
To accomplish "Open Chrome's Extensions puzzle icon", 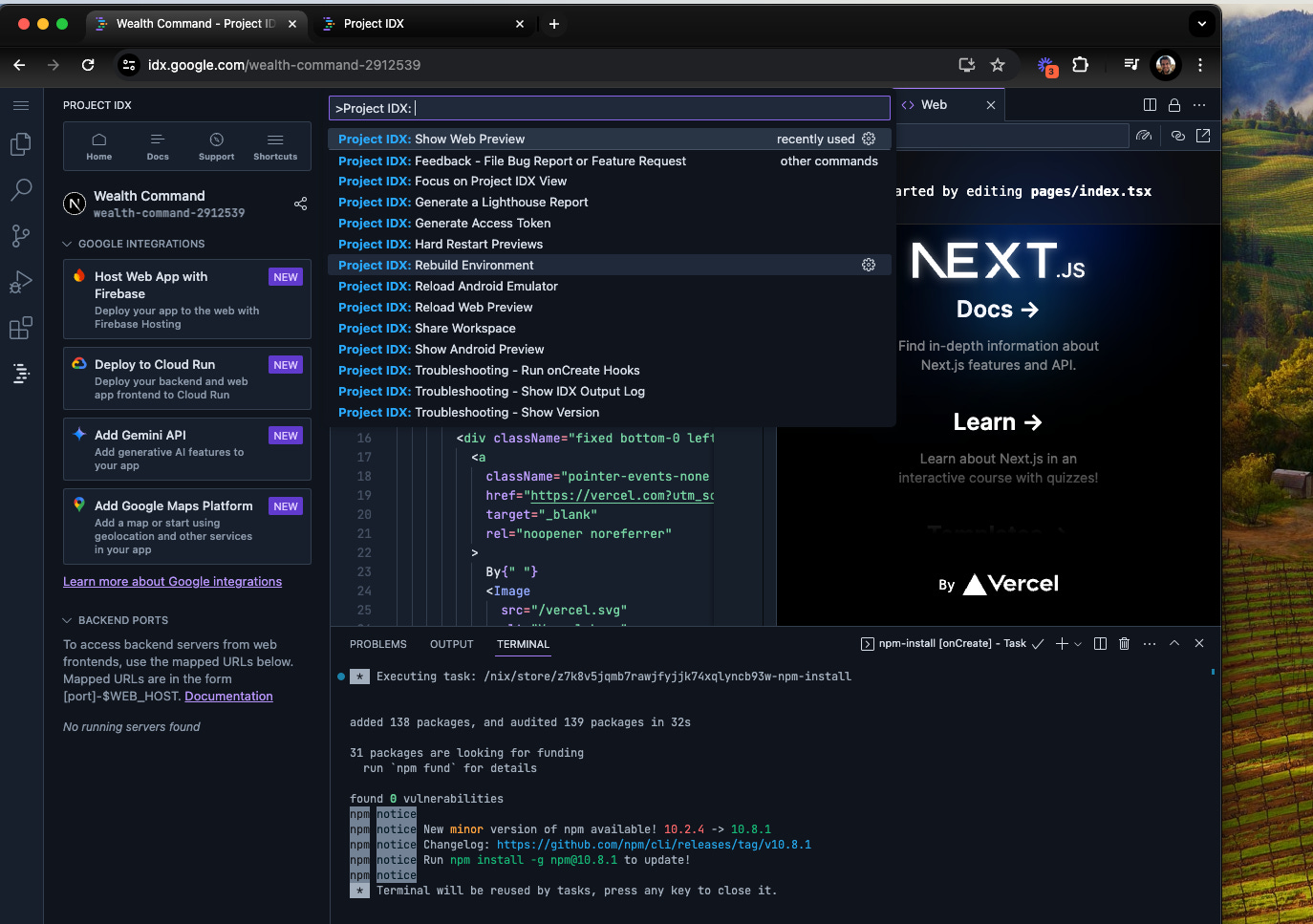I will [x=1081, y=65].
